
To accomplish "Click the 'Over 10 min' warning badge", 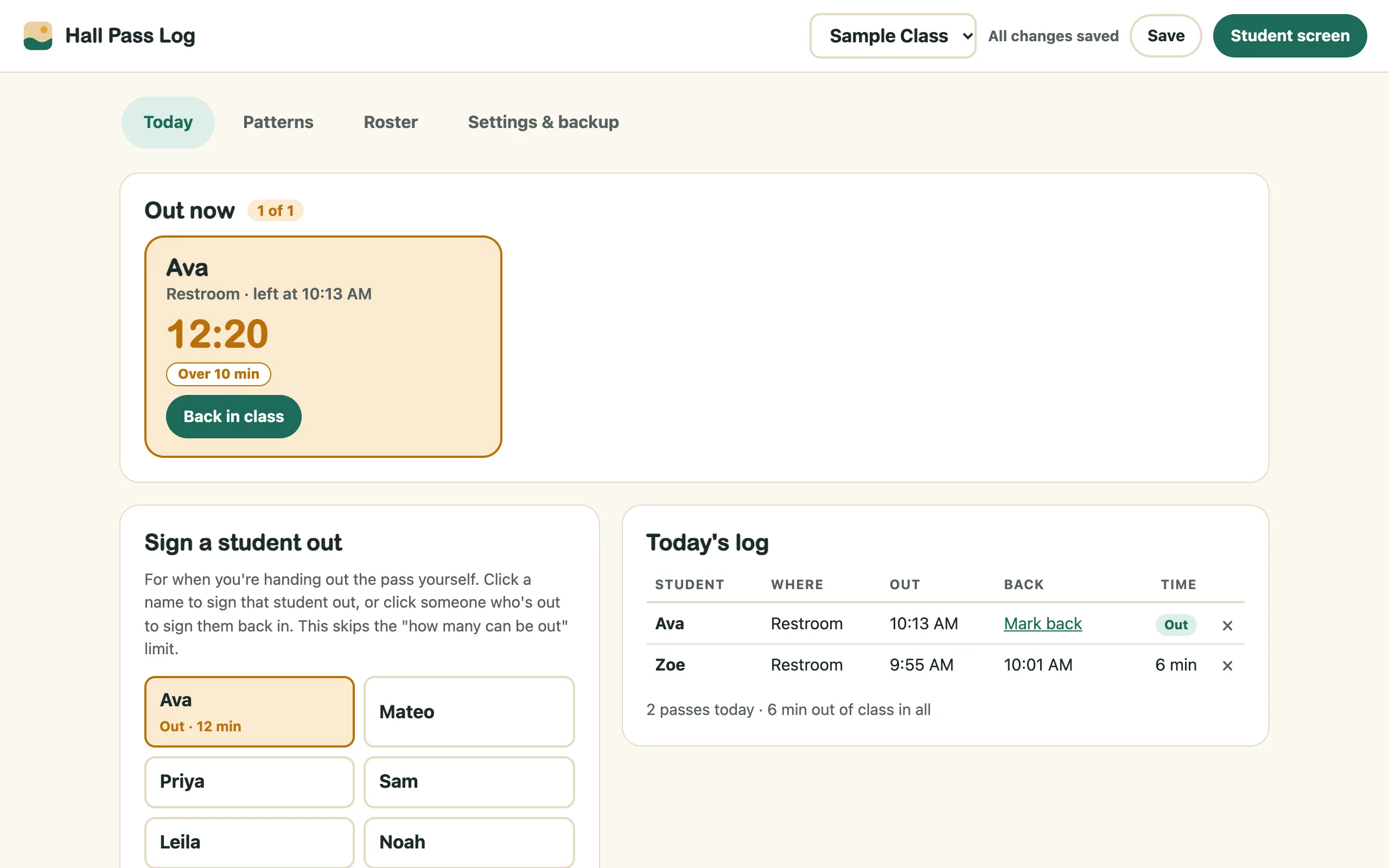I will [x=218, y=374].
